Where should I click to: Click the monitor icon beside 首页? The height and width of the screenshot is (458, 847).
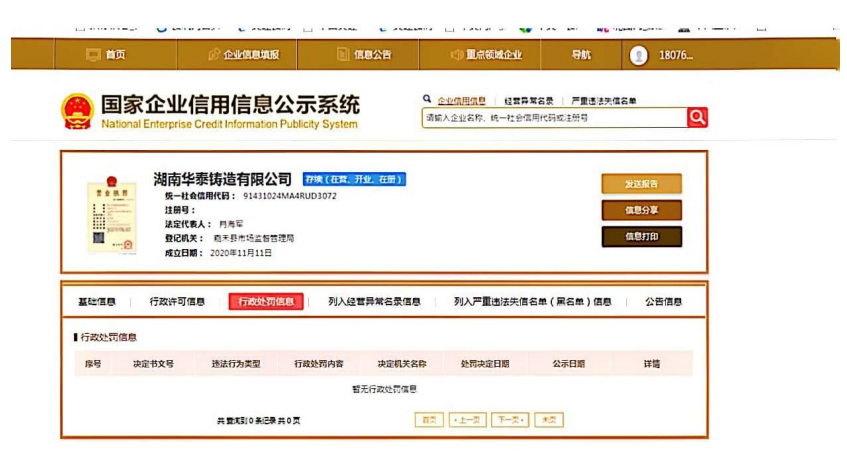pos(93,55)
